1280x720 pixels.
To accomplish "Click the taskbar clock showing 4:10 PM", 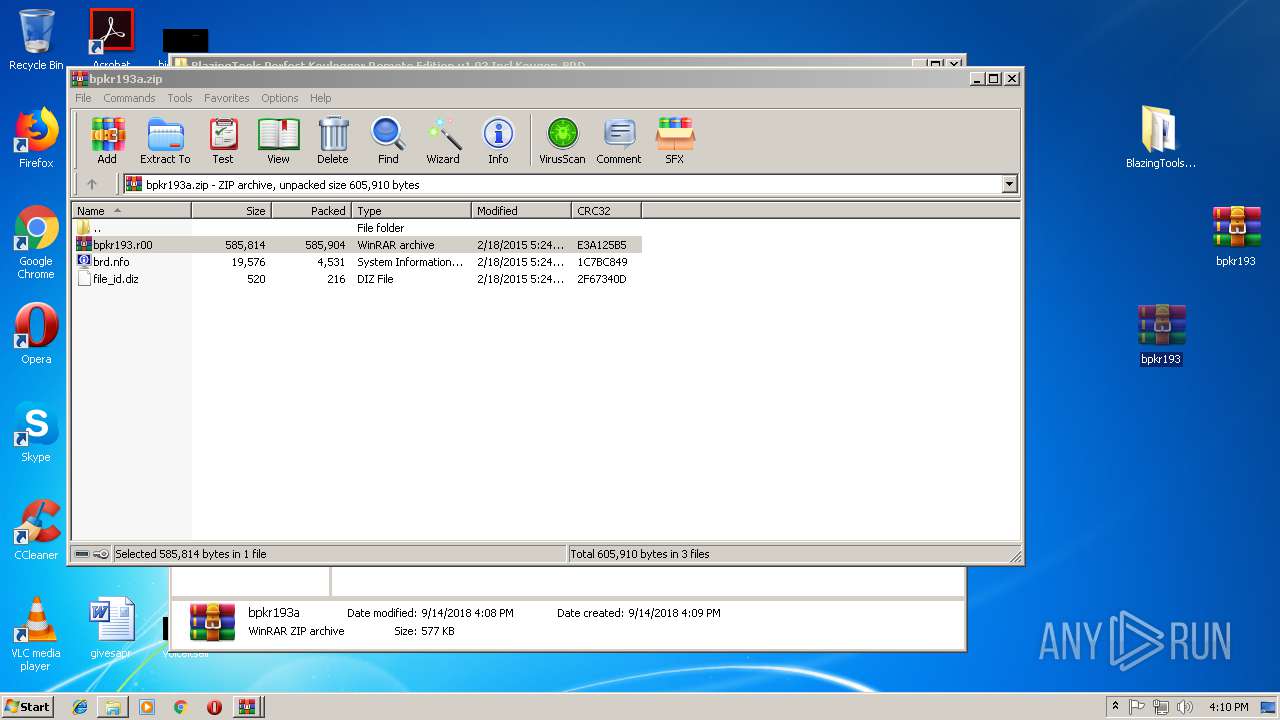I will [x=1228, y=707].
